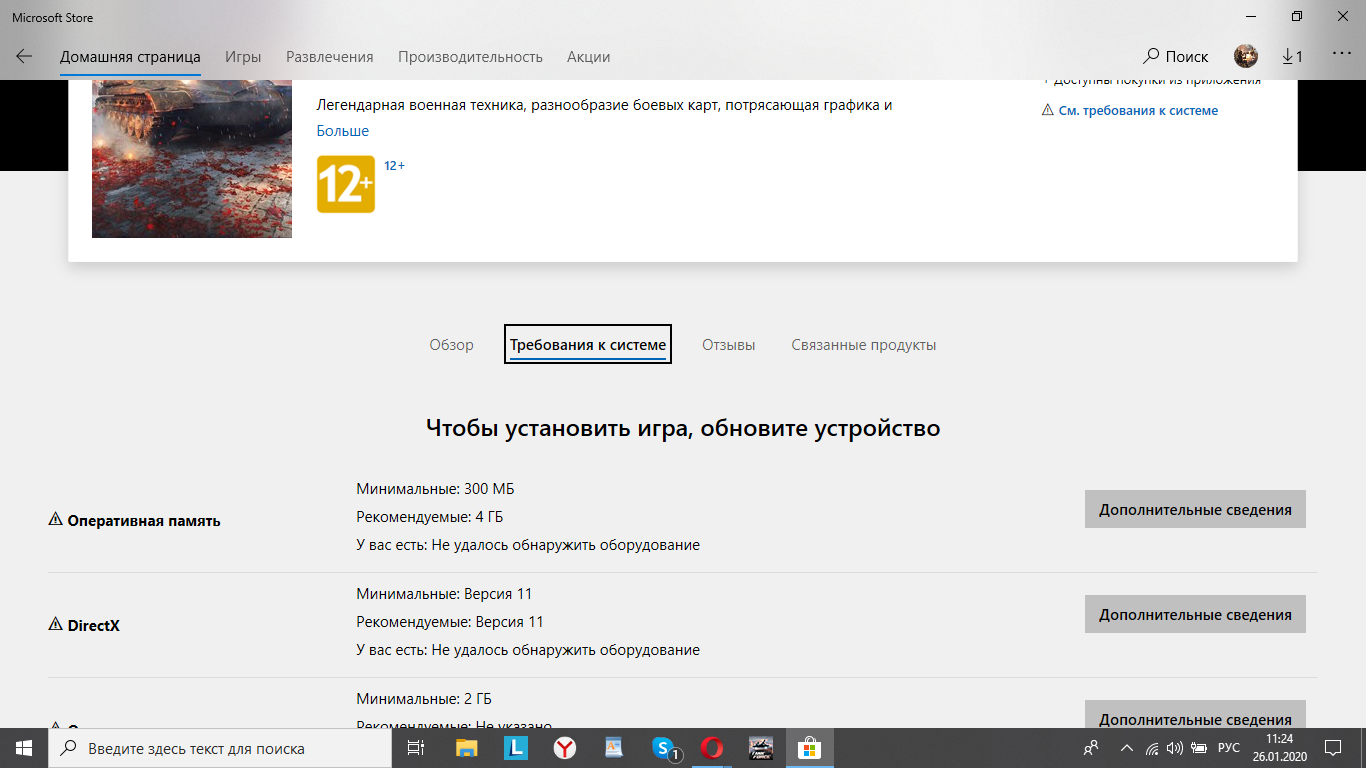Click the battery tray icon
This screenshot has height=768, width=1366.
click(x=1198, y=748)
